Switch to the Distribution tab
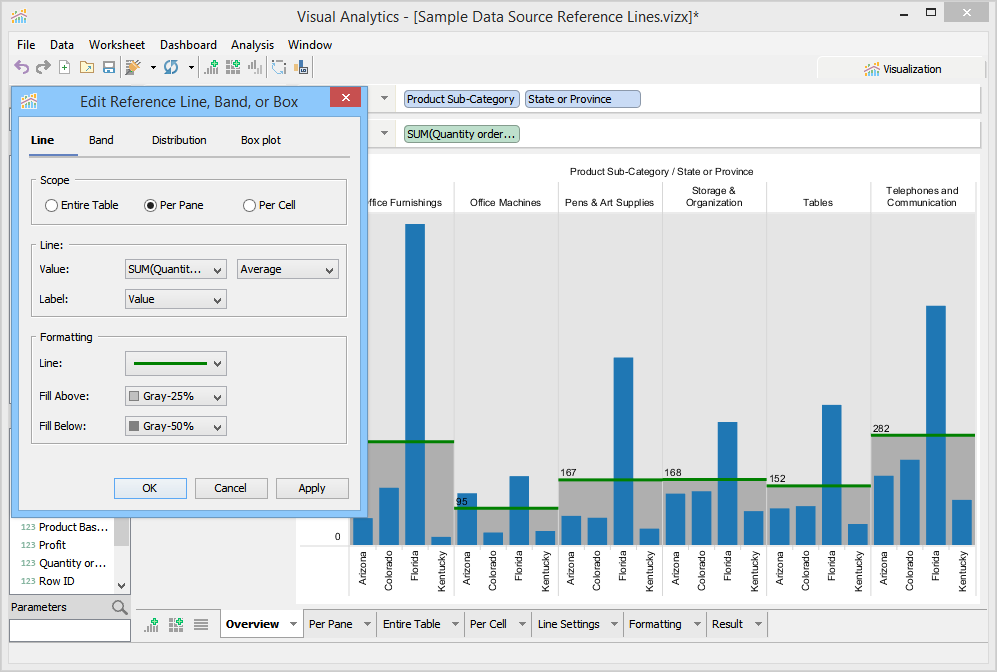 coord(179,140)
